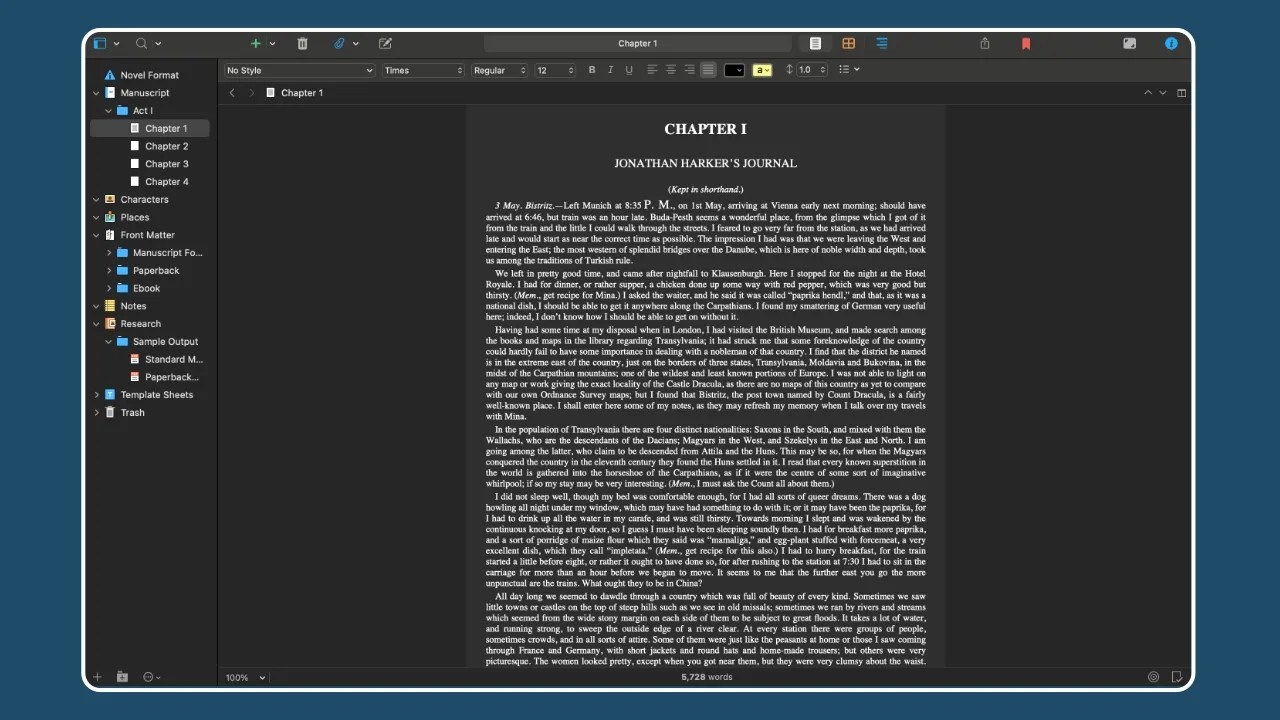The width and height of the screenshot is (1280, 720).
Task: Switch to Outline view mode
Action: point(881,43)
